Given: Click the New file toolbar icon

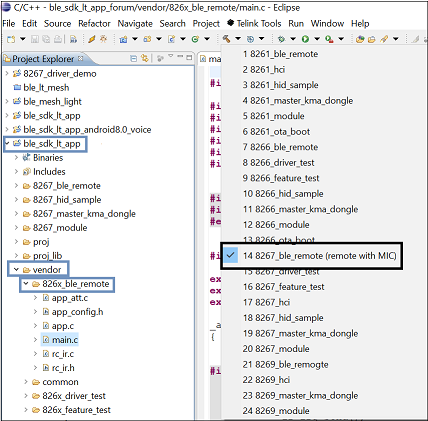Looking at the screenshot, I should pyautogui.click(x=11, y=39).
